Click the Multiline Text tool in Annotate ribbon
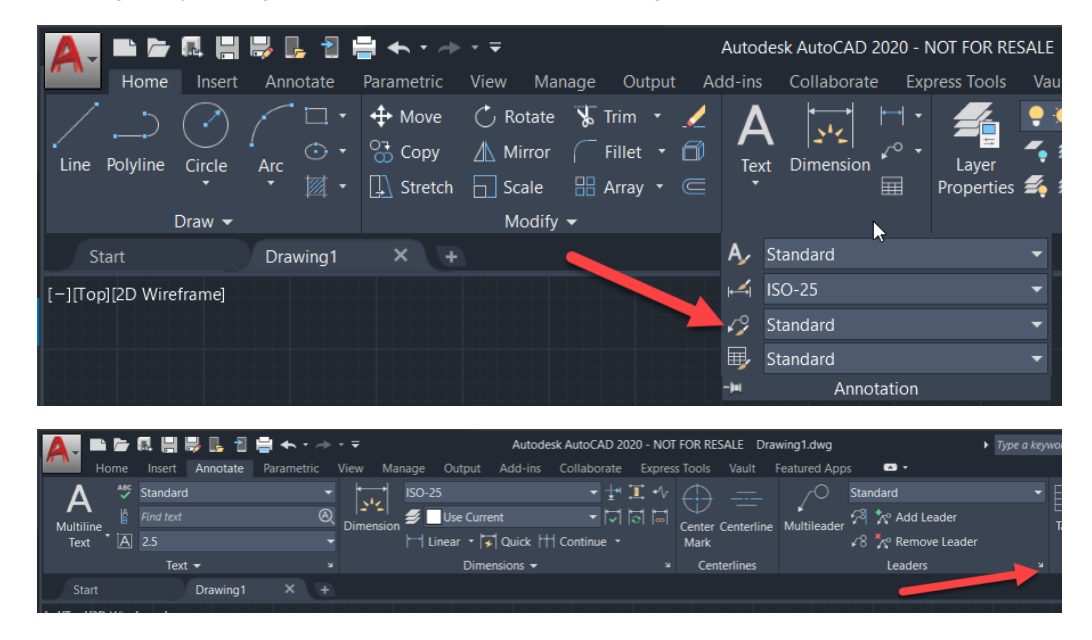The height and width of the screenshot is (640, 1092). click(x=79, y=517)
